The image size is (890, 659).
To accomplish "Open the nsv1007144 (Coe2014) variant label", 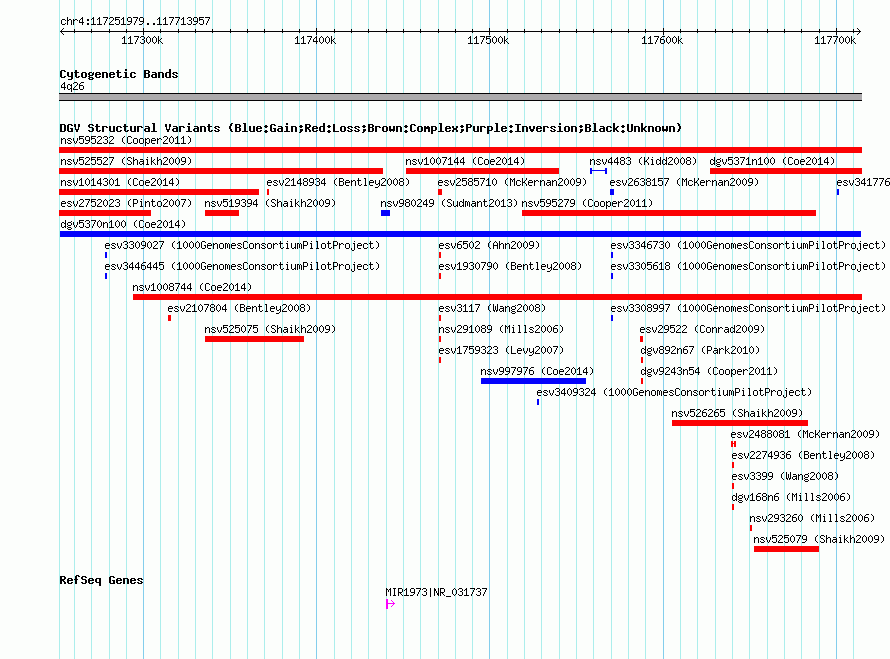I will 465,161.
